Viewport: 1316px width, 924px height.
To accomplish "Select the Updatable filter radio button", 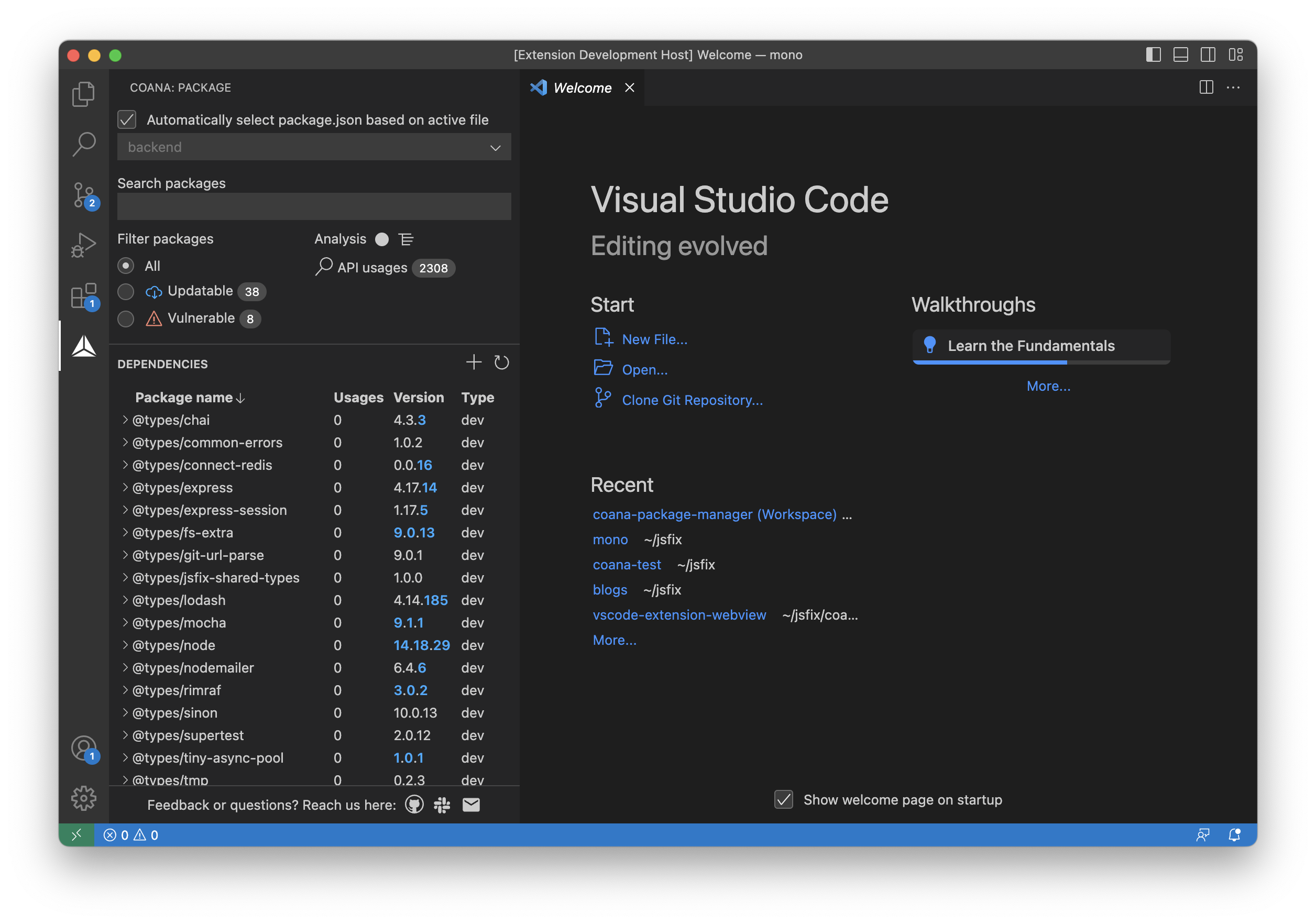I will pos(126,292).
